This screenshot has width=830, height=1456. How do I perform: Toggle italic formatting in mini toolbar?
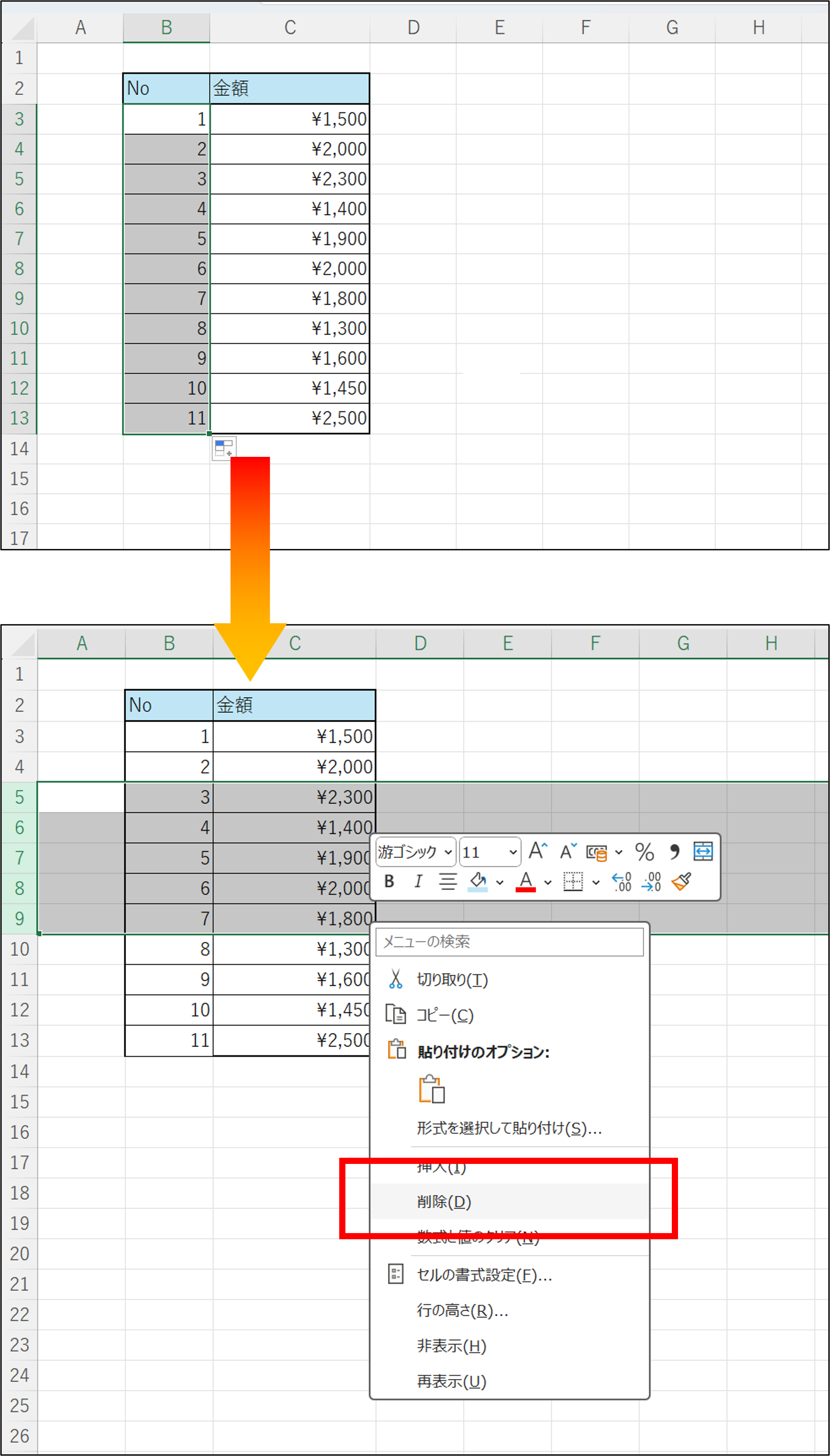(418, 882)
